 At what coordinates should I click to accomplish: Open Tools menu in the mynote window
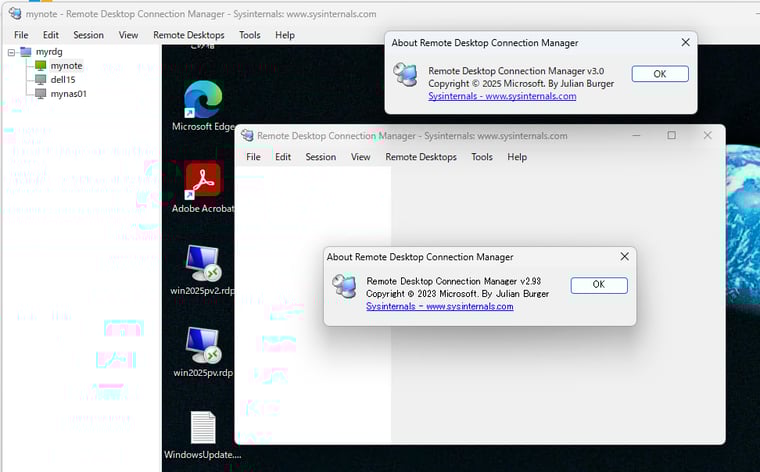250,35
